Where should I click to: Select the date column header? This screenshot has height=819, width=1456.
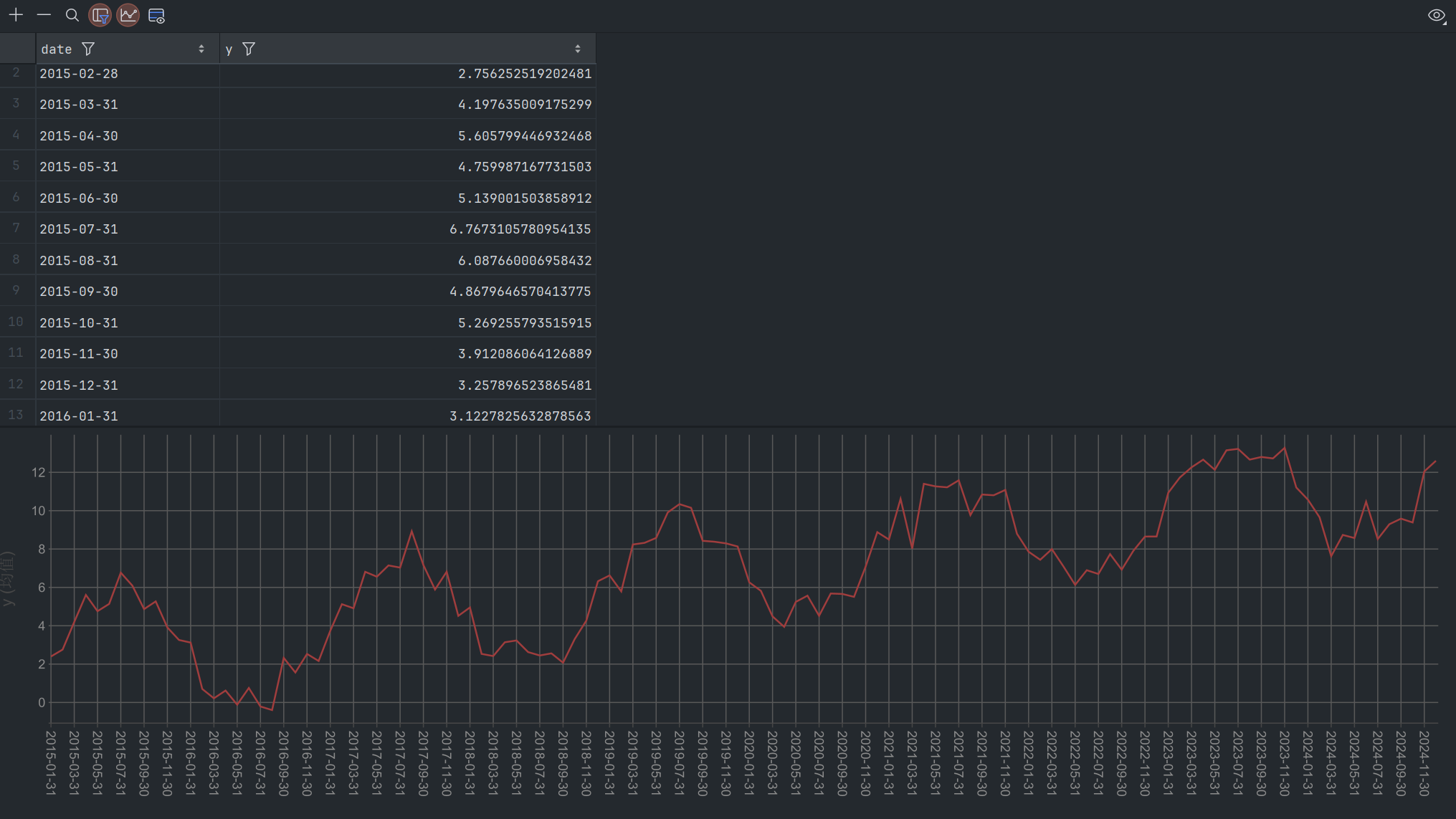click(x=128, y=49)
